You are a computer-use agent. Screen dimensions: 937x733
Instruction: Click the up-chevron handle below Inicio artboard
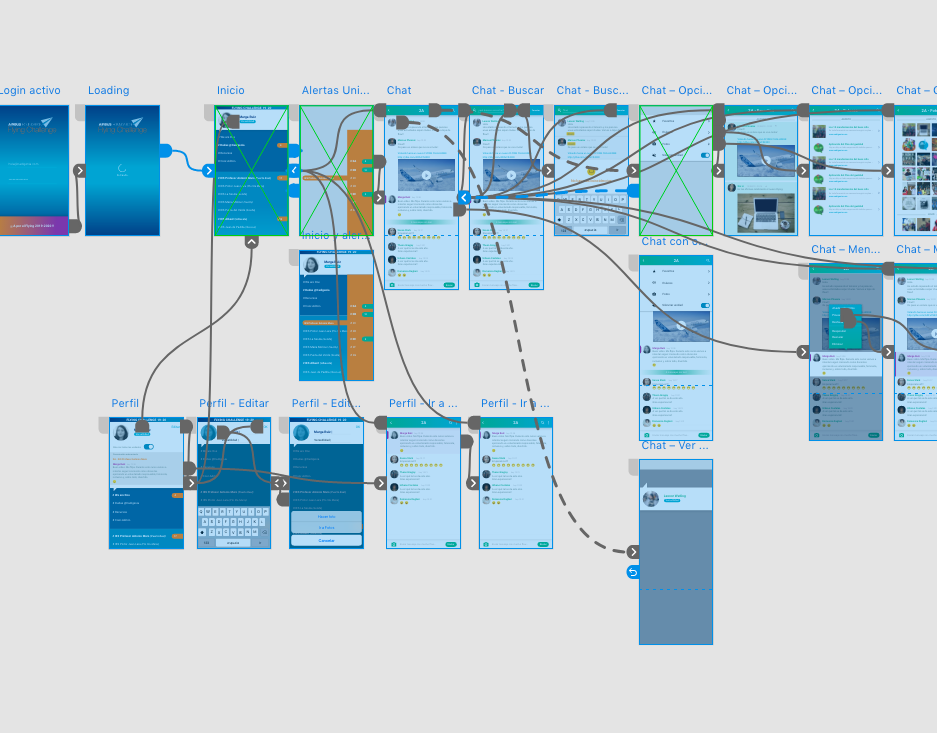tap(252, 242)
